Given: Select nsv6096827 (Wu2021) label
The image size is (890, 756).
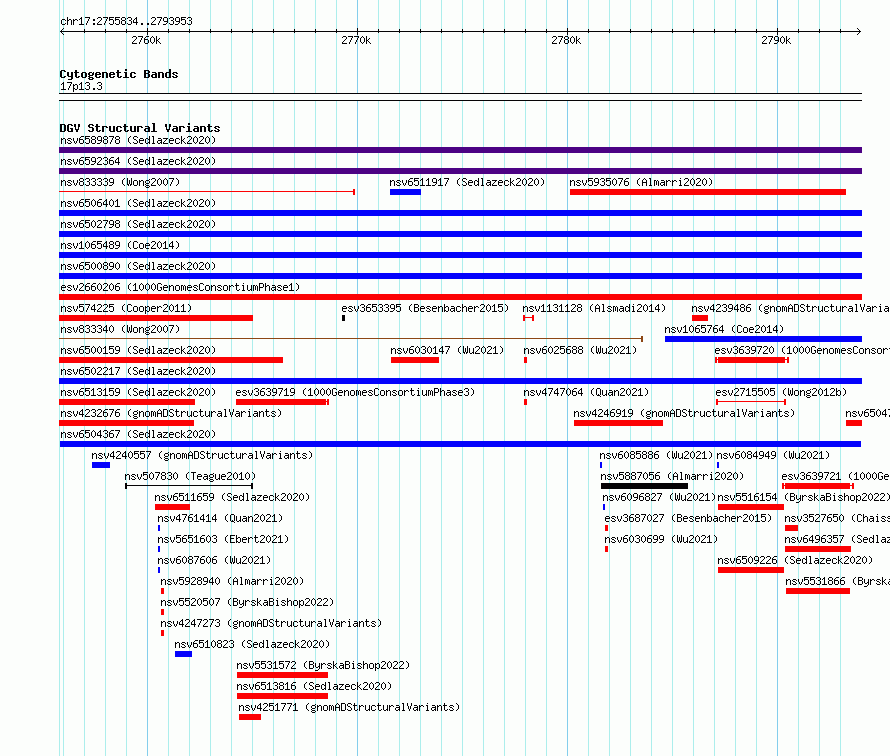Looking at the screenshot, I should pyautogui.click(x=659, y=497).
